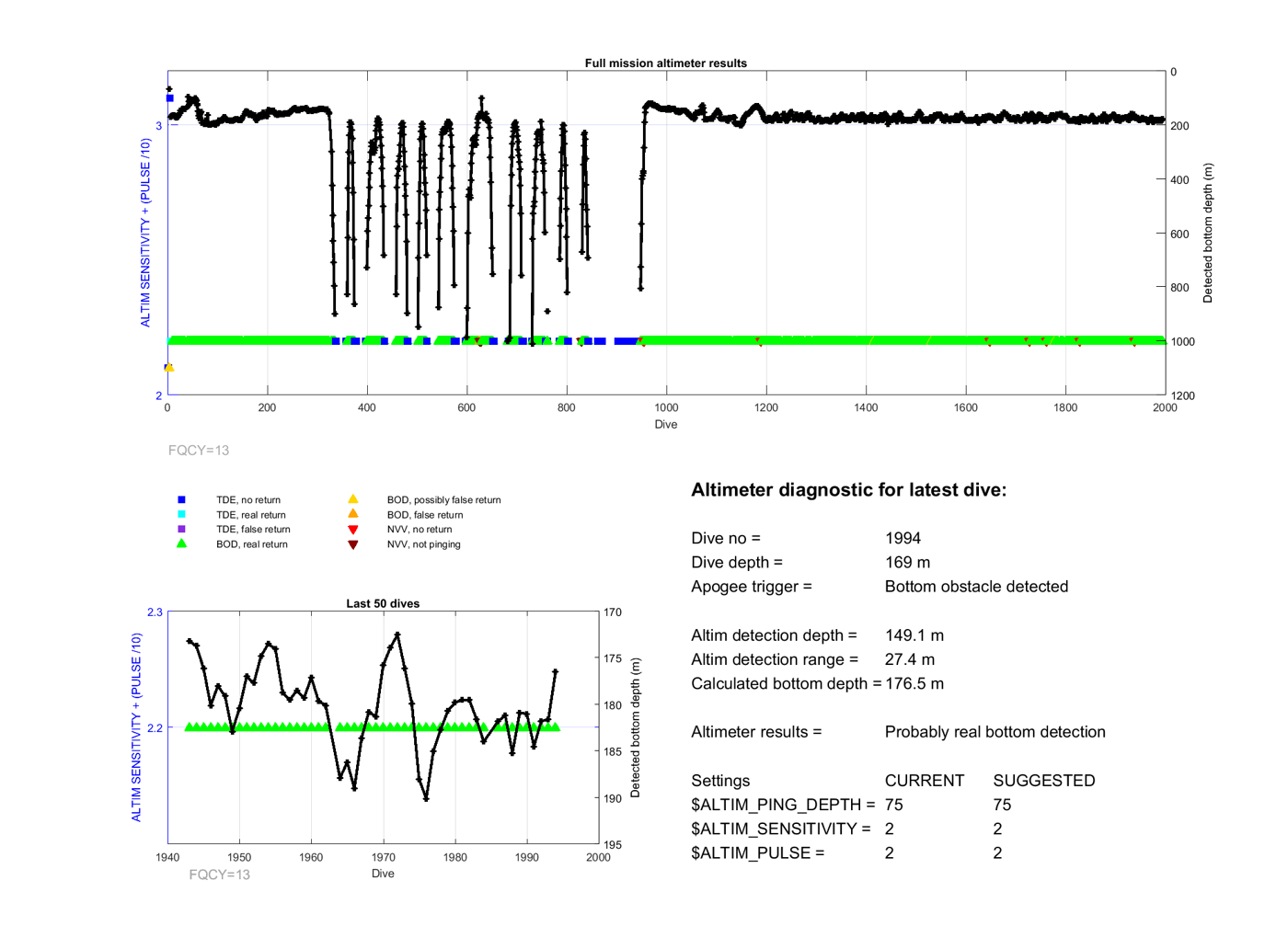
Task: Select altim detection depth value '149.1 m'
Action: (914, 635)
